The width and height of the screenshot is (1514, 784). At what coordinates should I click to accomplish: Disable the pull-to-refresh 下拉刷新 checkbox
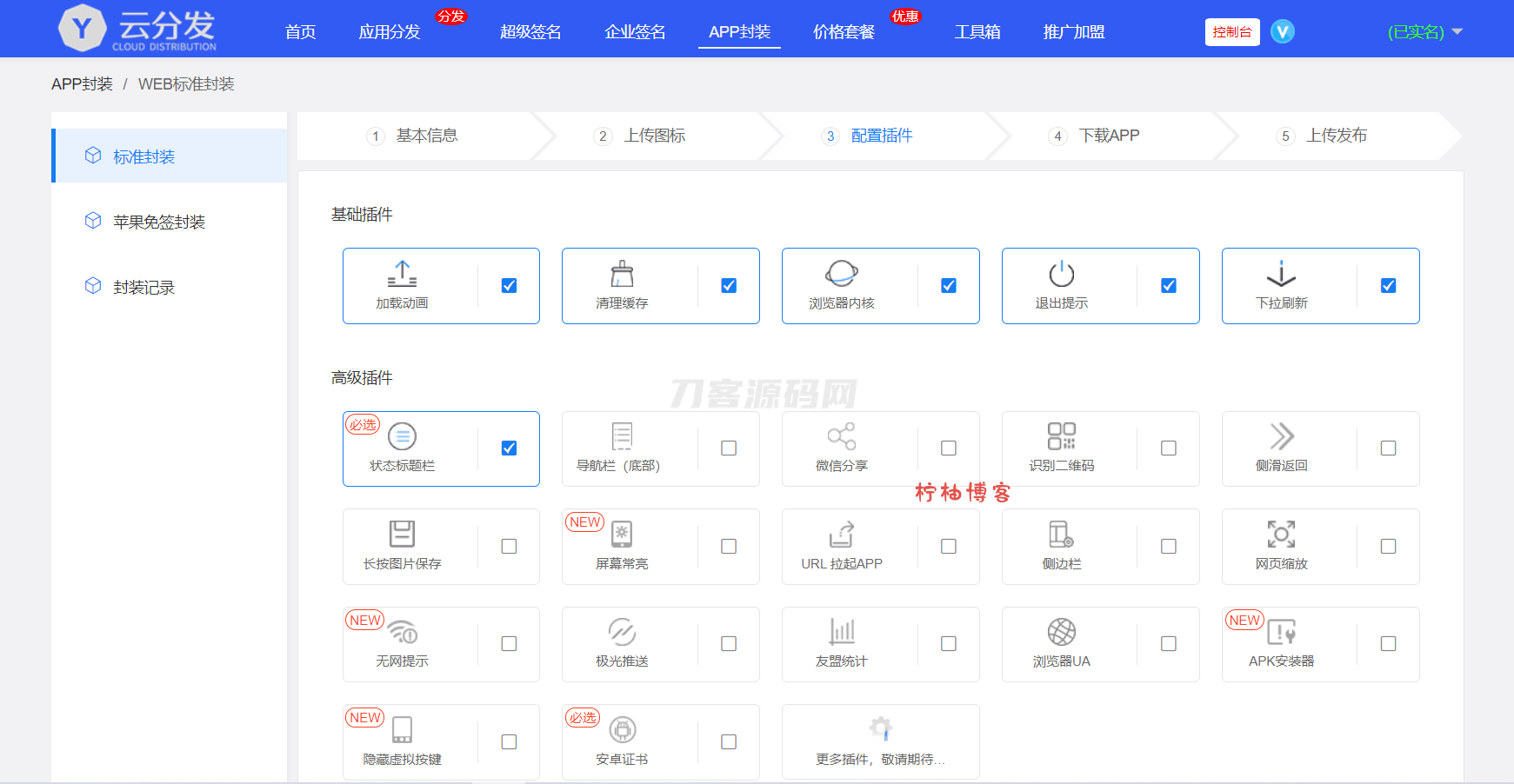[x=1389, y=286]
